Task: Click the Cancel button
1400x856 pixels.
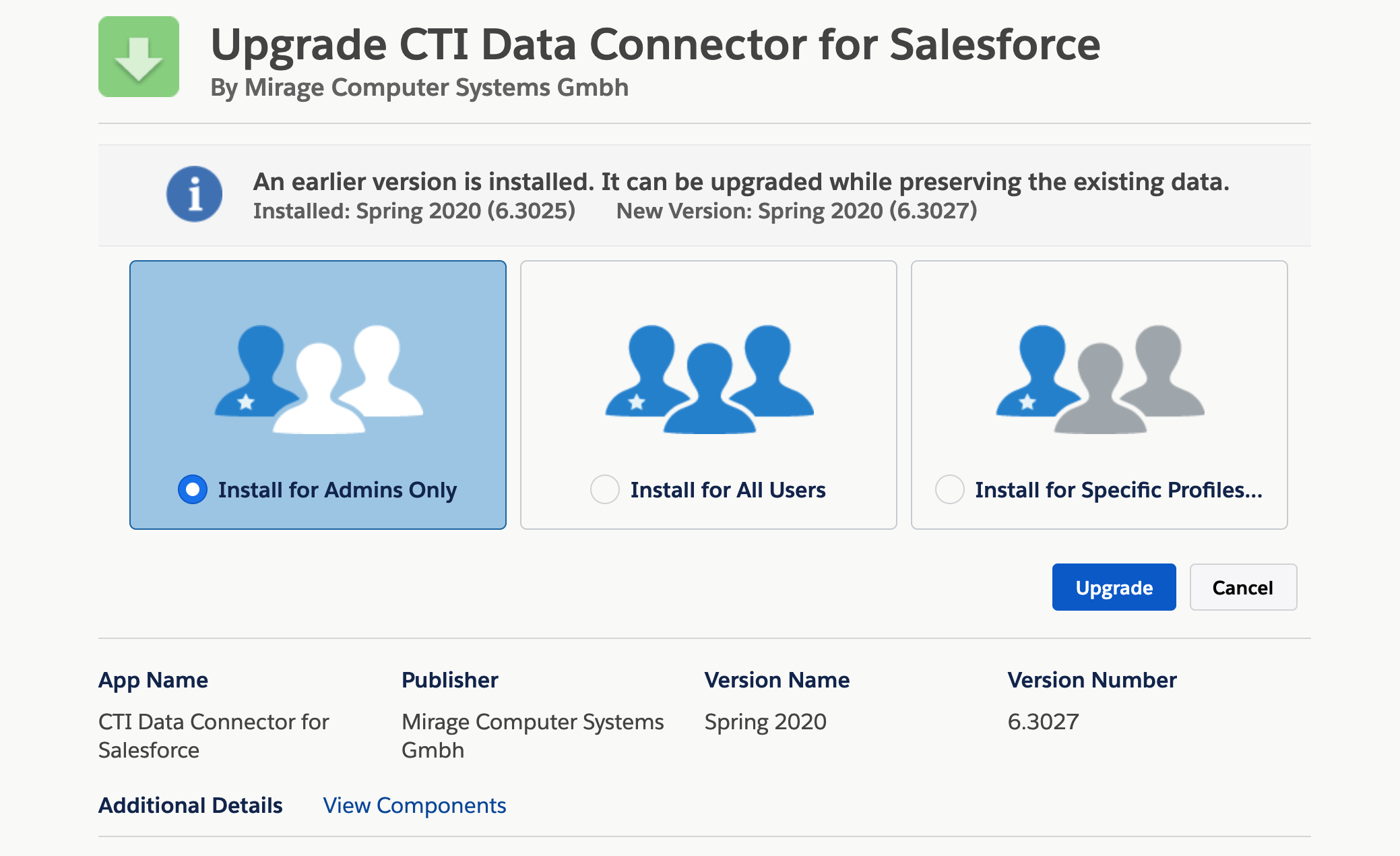Action: (1243, 587)
